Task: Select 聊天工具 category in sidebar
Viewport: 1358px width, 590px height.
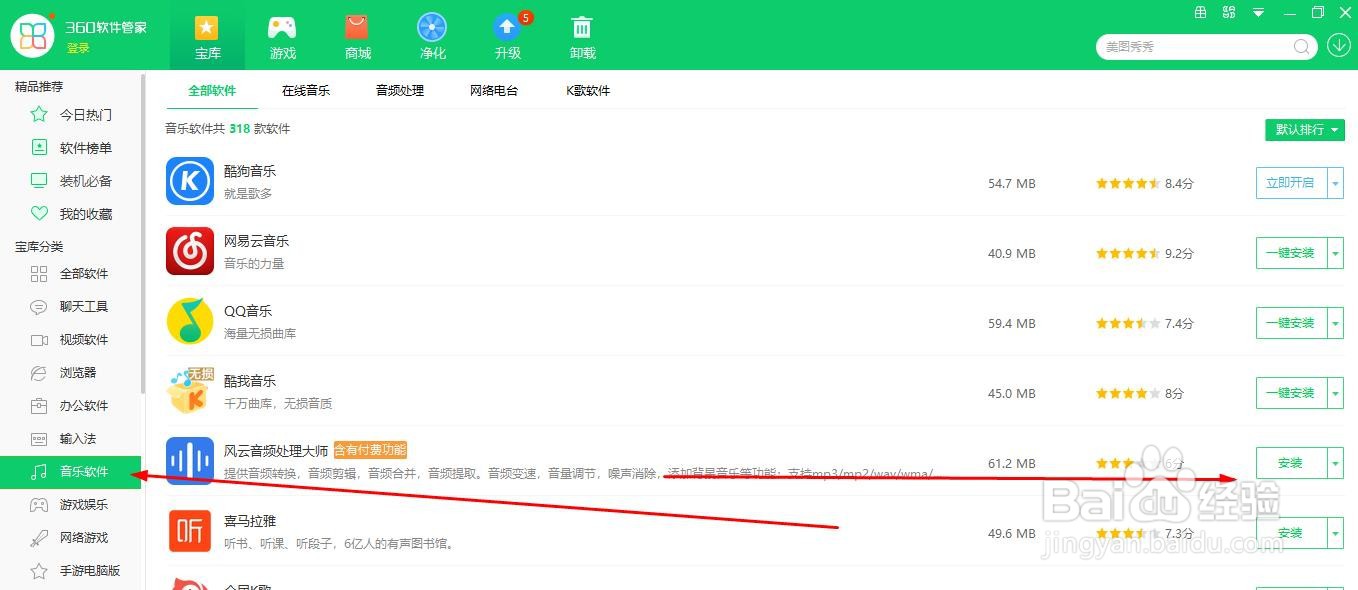Action: coord(71,307)
